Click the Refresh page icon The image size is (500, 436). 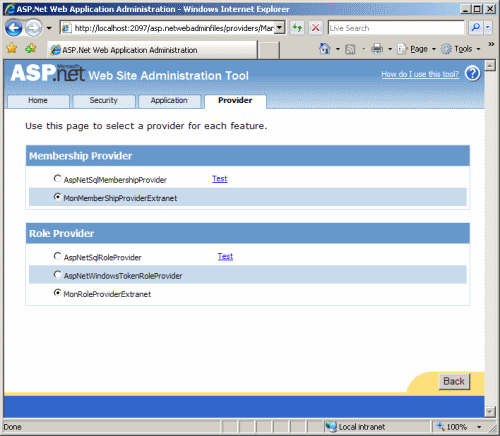point(297,28)
